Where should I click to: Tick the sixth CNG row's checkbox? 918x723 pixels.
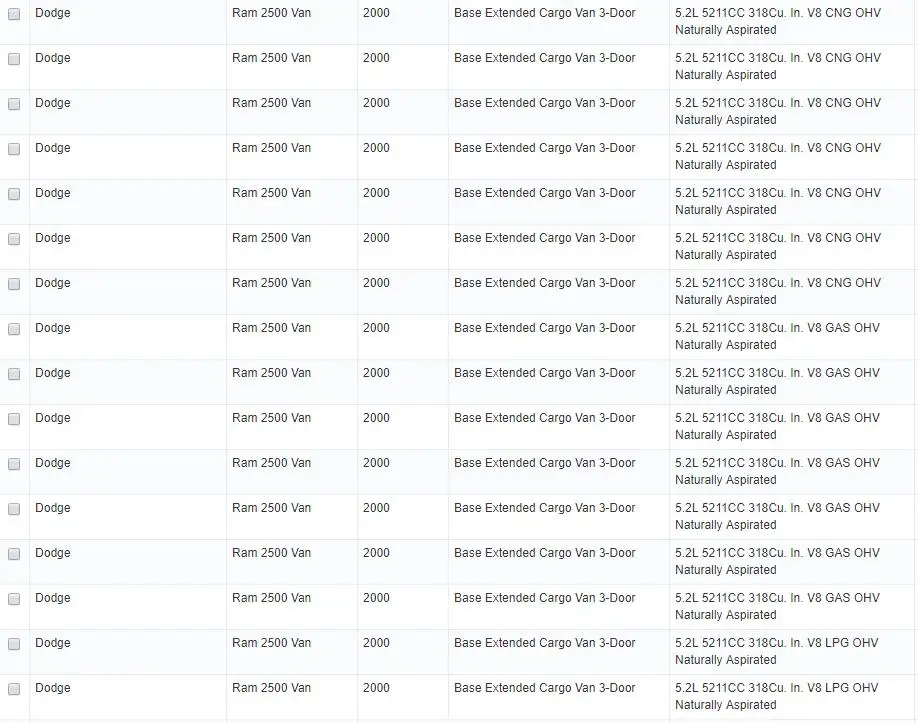[14, 239]
